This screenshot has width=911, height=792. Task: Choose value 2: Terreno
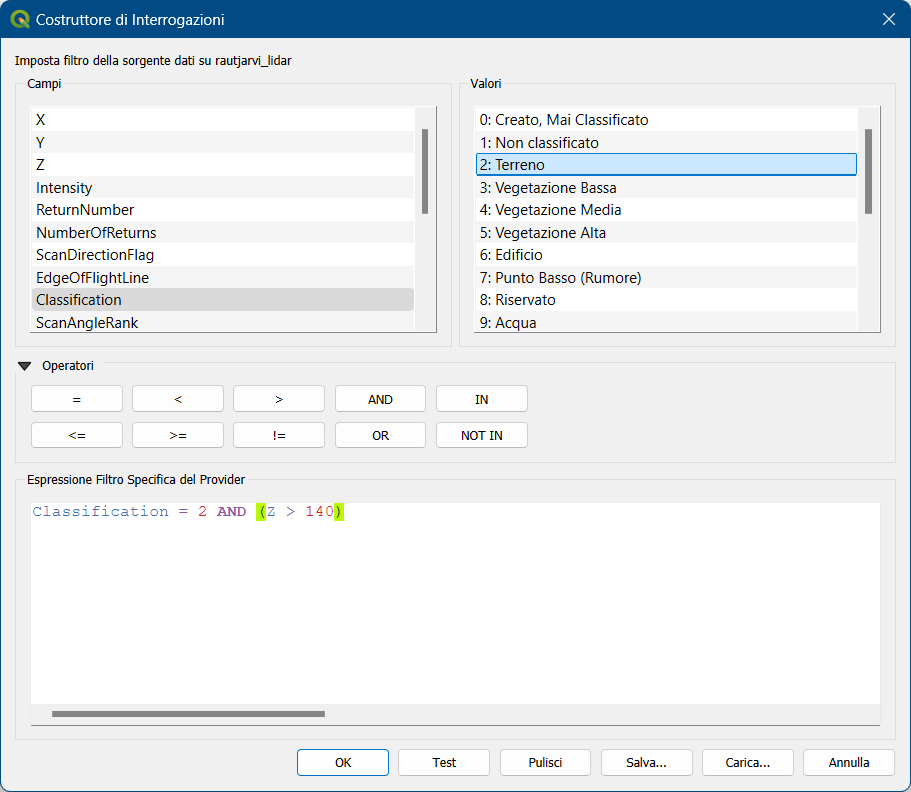[x=666, y=165]
